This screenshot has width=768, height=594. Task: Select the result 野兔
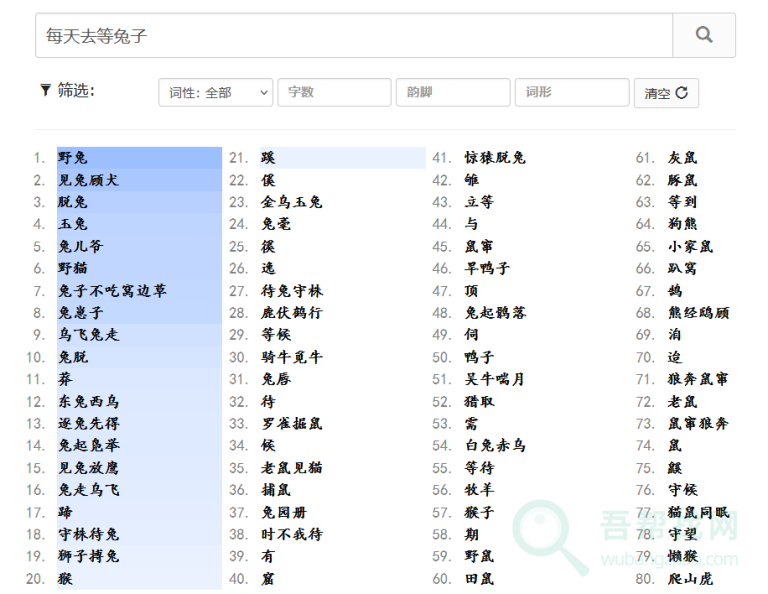(73, 158)
